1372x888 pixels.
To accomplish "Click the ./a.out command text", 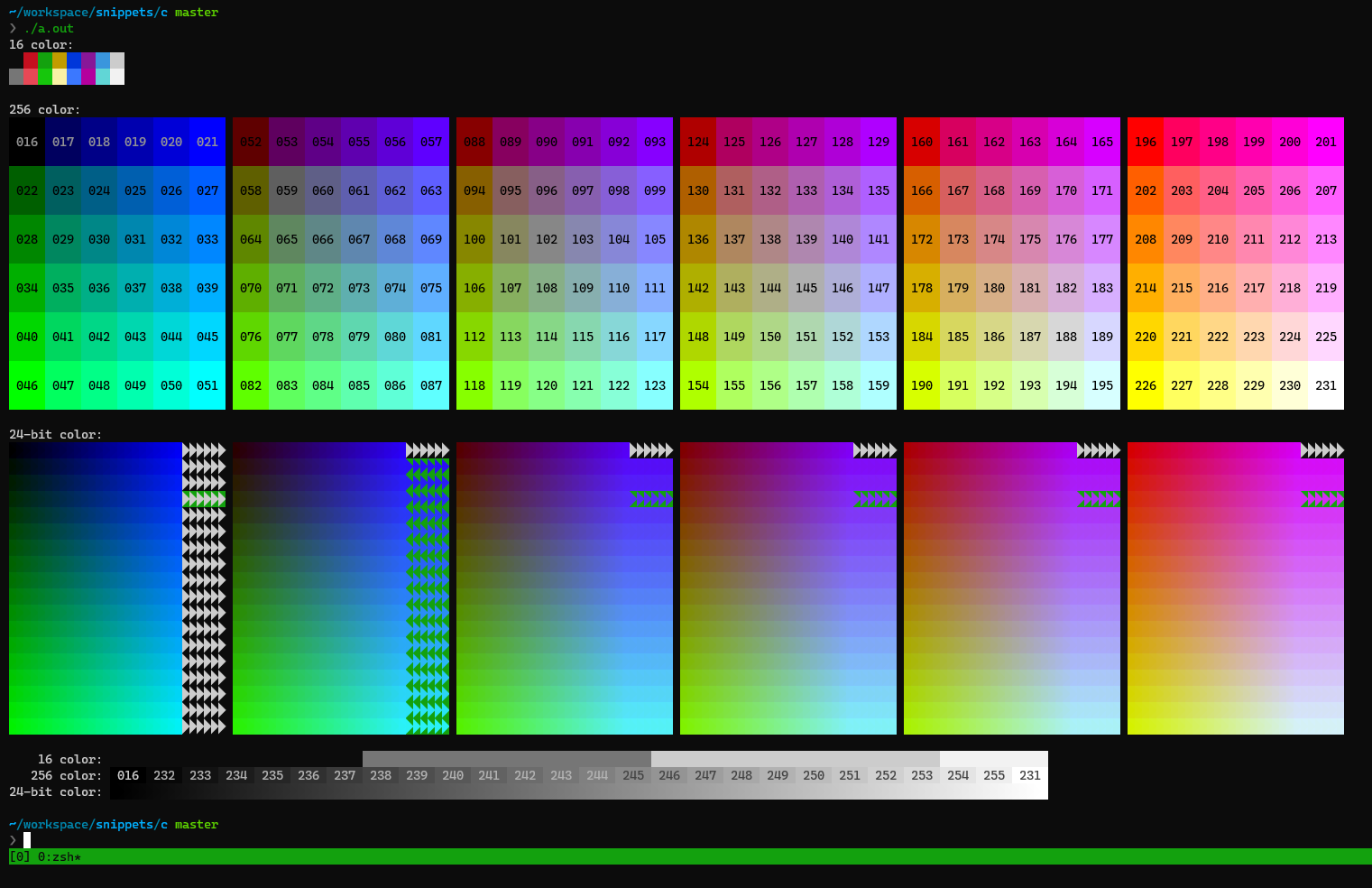I will coord(51,28).
